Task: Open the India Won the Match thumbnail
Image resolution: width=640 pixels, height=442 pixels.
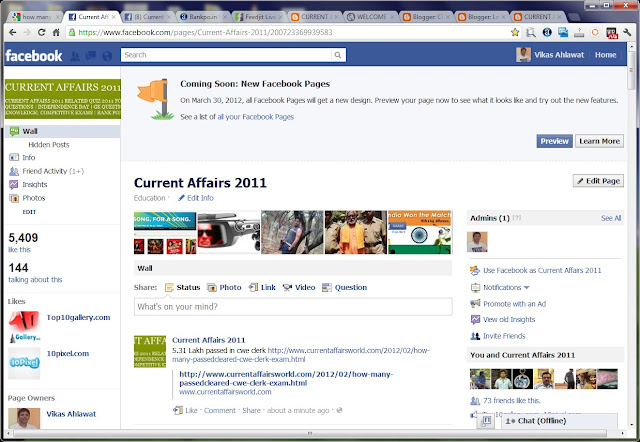Action: tap(420, 232)
